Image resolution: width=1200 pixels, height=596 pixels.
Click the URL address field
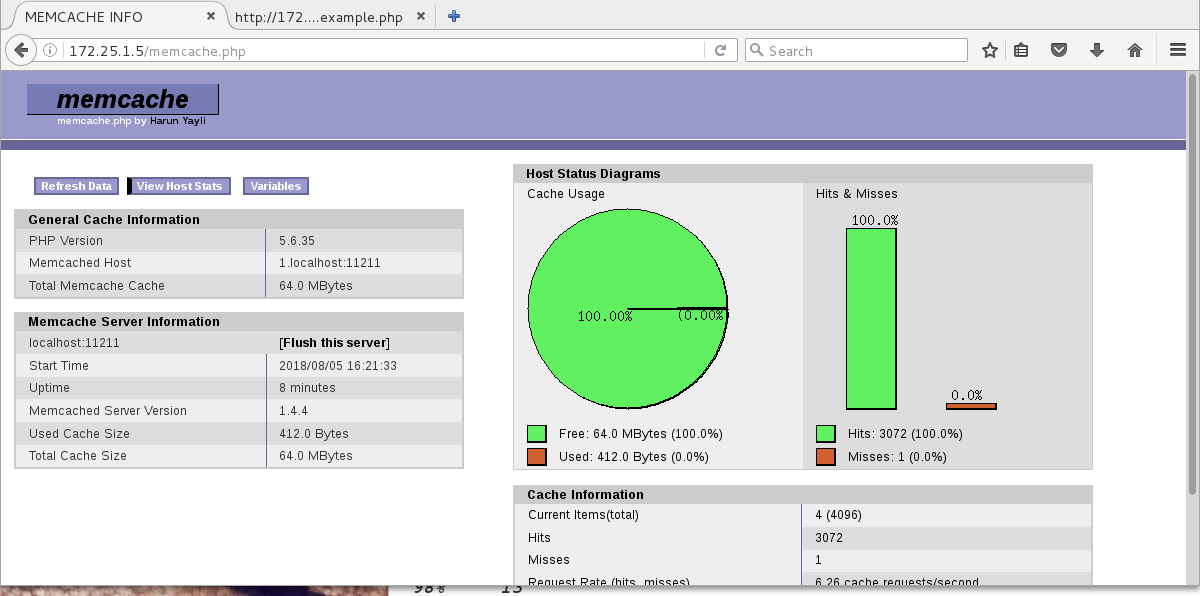(385, 50)
